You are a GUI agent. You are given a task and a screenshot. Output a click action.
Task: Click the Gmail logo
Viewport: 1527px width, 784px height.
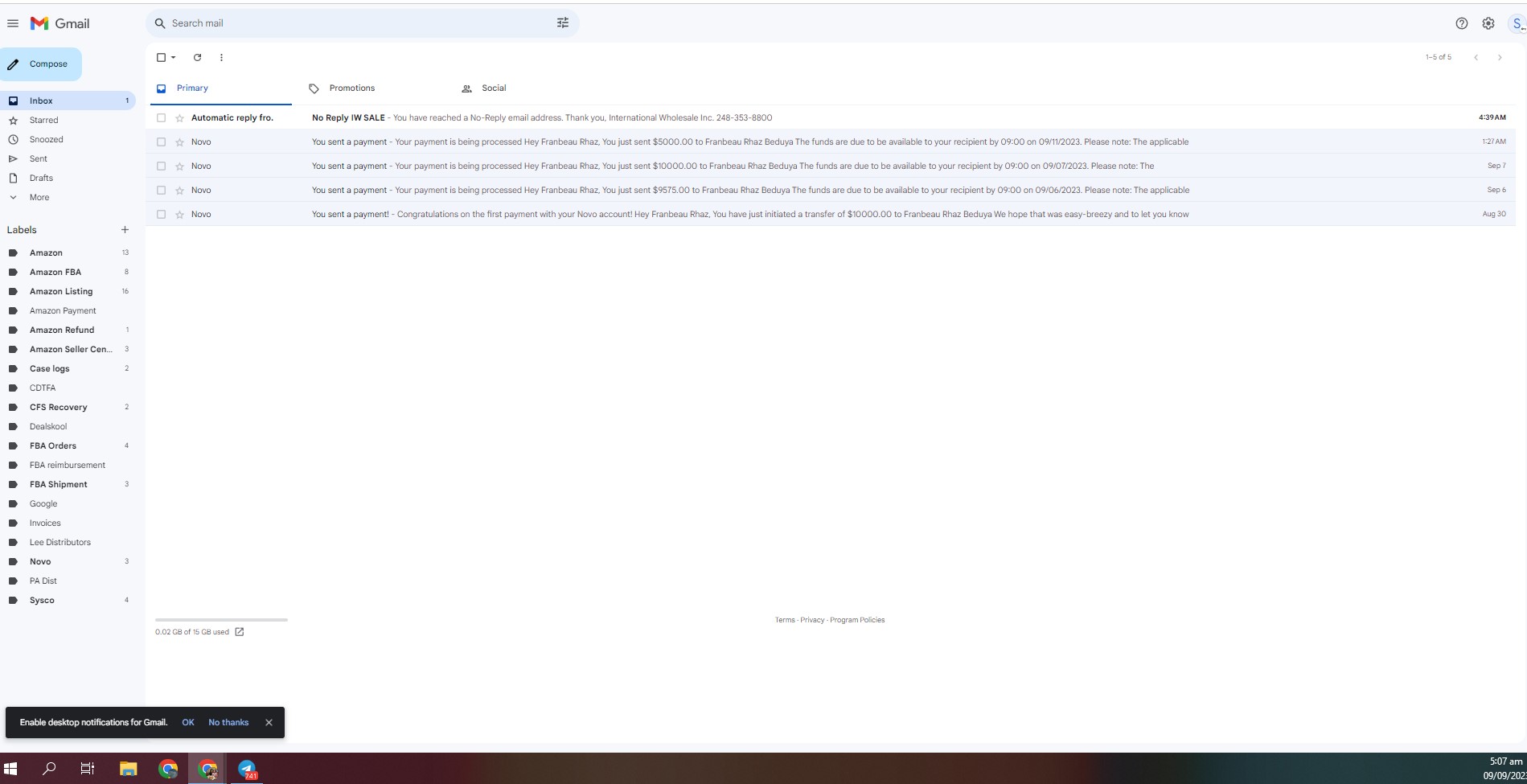pyautogui.click(x=60, y=23)
